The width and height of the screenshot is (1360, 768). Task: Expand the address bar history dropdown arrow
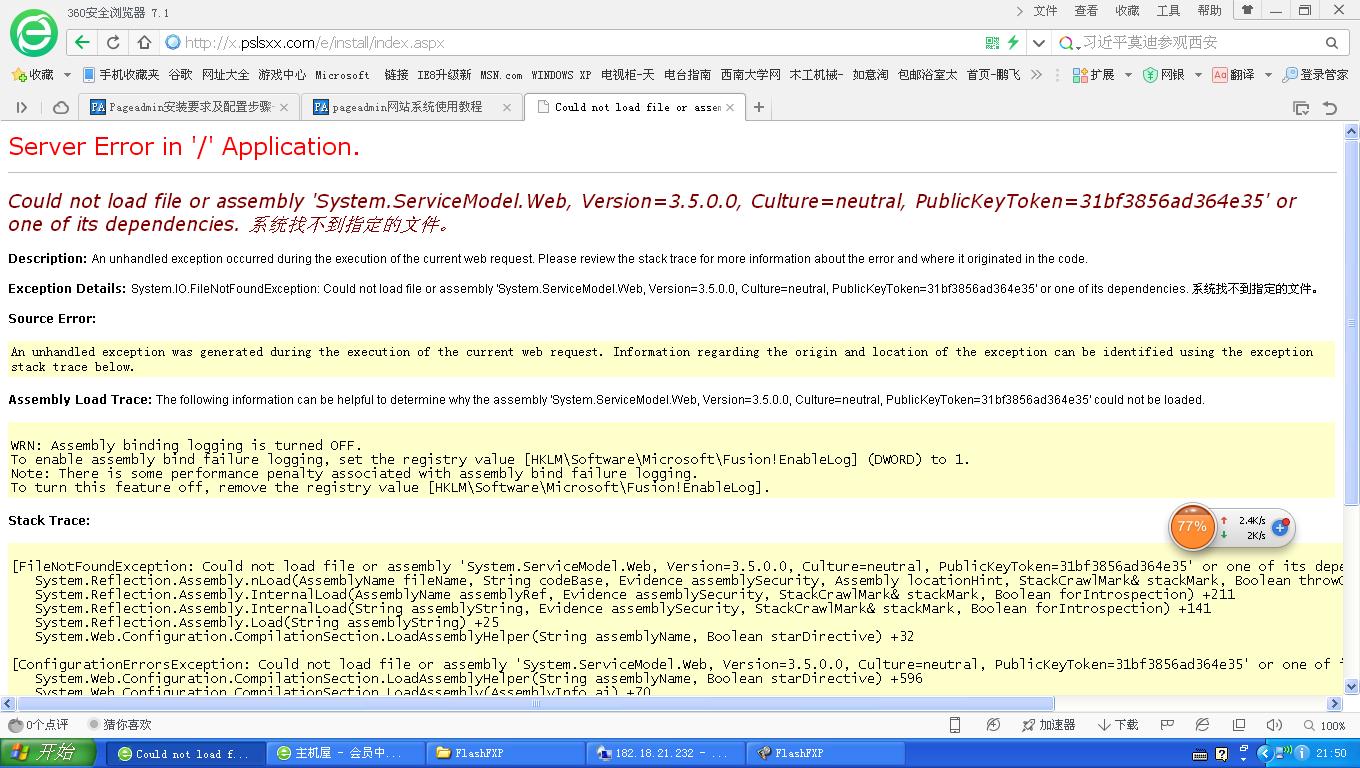click(1039, 43)
